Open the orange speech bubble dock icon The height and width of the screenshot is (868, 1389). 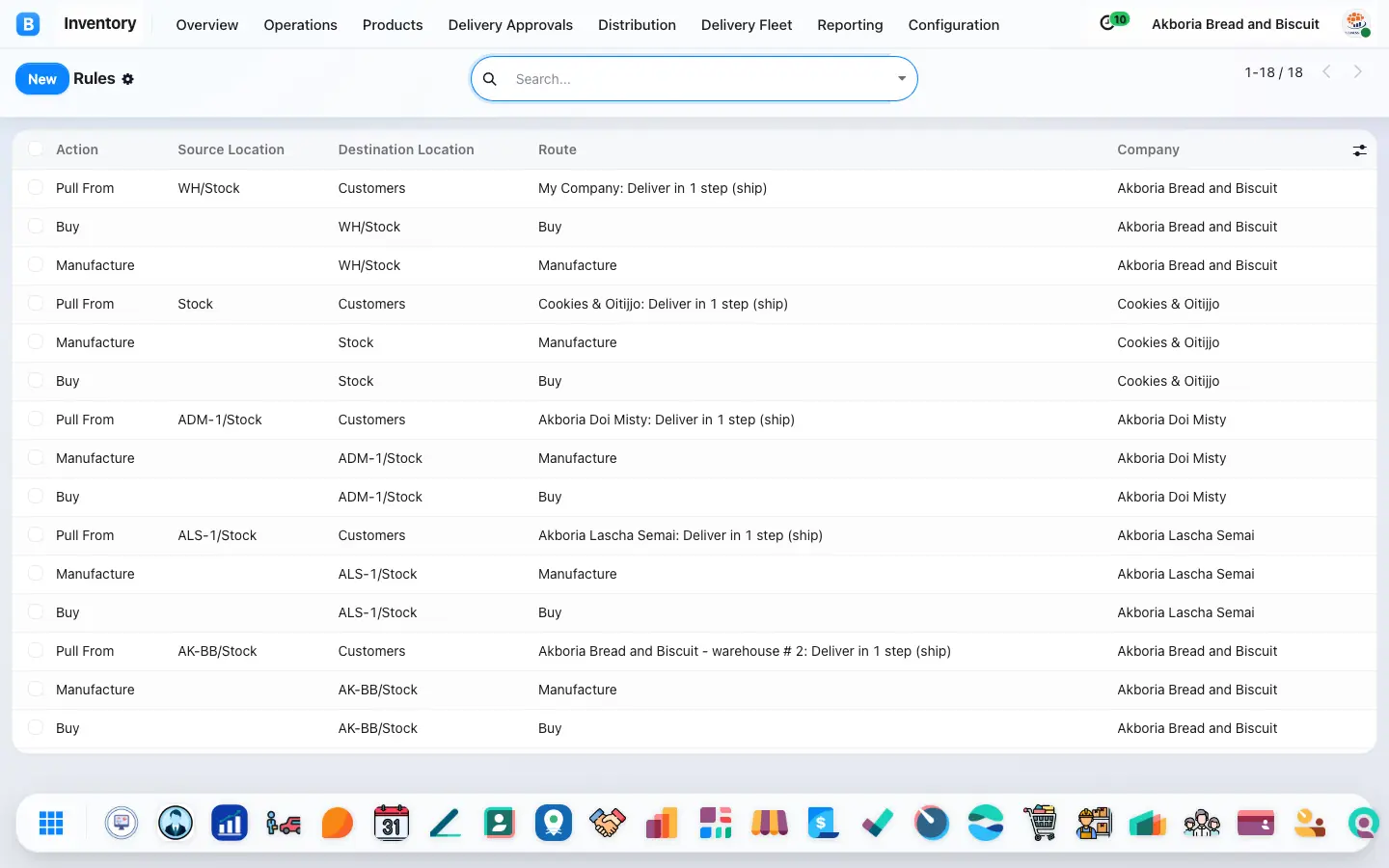pyautogui.click(x=338, y=823)
